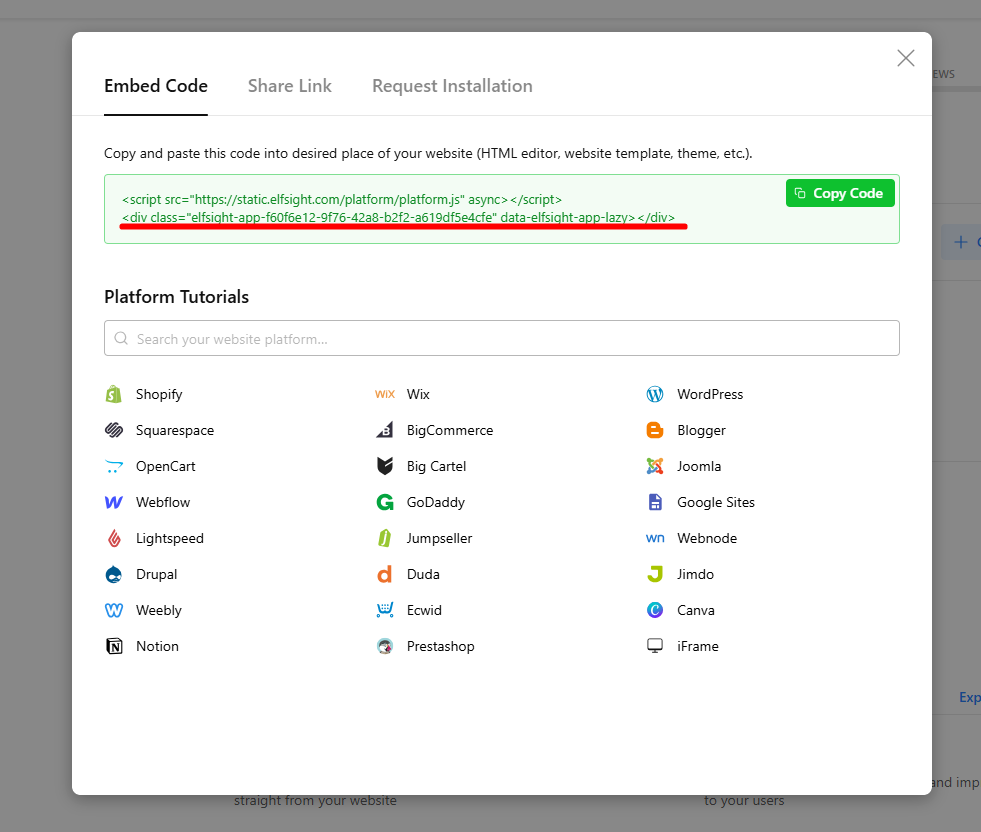Click the Canva logo icon
The image size is (981, 832).
pyautogui.click(x=655, y=610)
